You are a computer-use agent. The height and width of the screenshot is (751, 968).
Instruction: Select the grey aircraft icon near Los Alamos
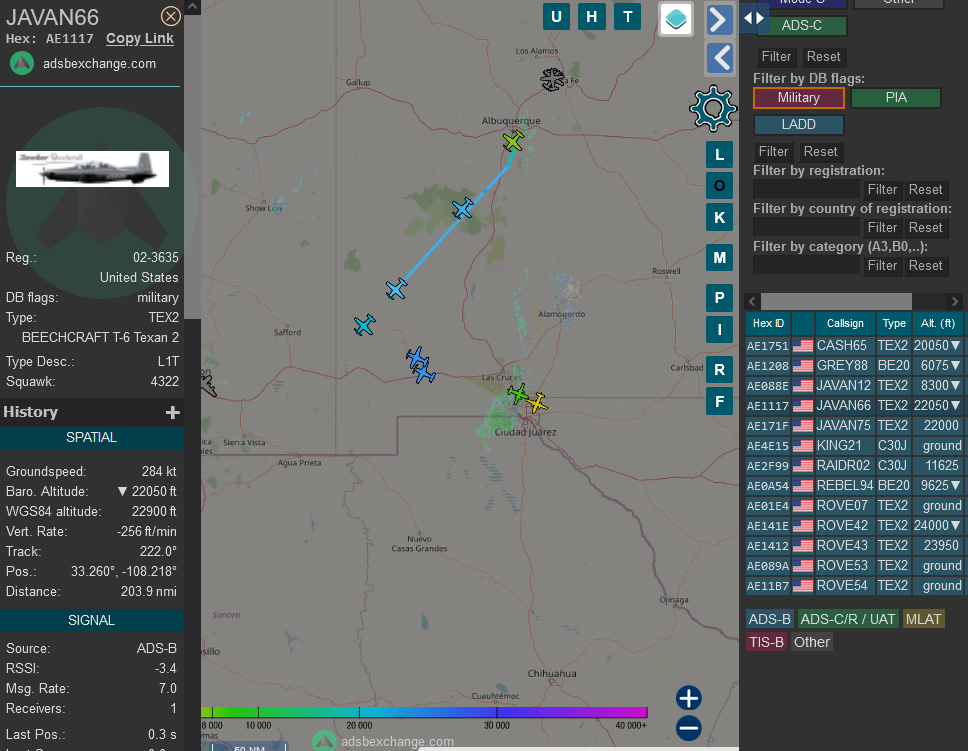(553, 80)
